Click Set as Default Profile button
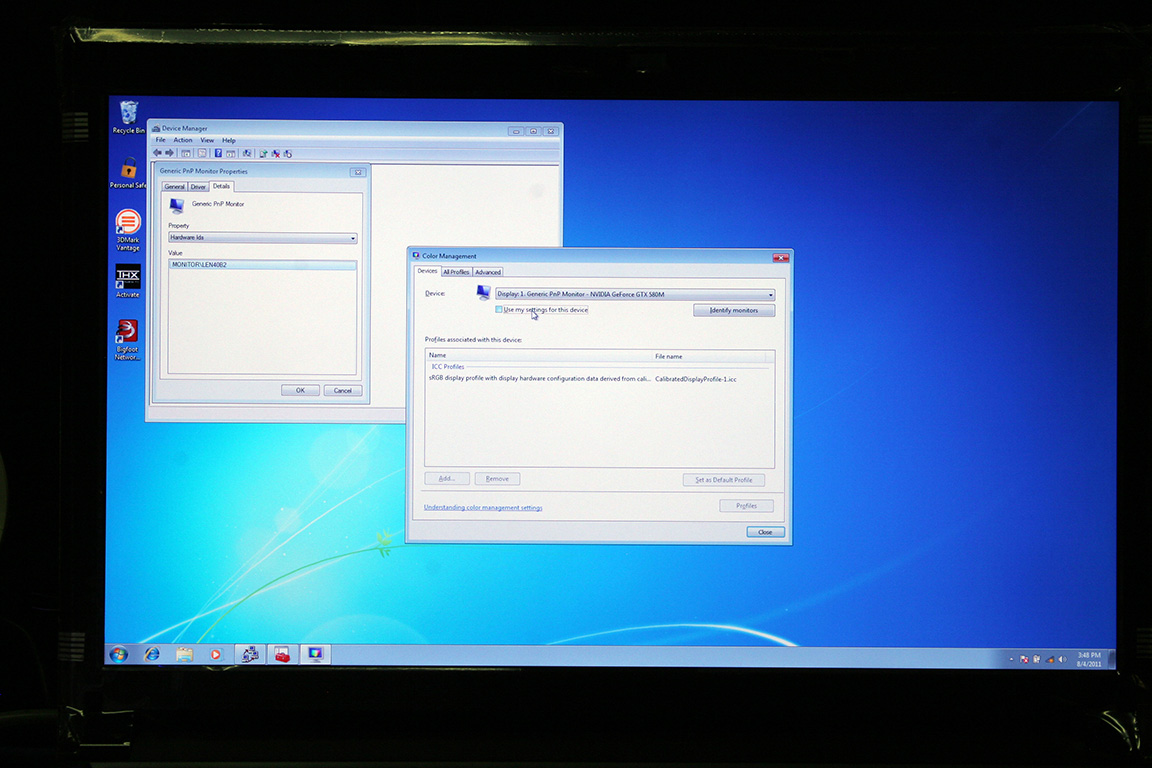This screenshot has height=768, width=1152. click(x=724, y=480)
